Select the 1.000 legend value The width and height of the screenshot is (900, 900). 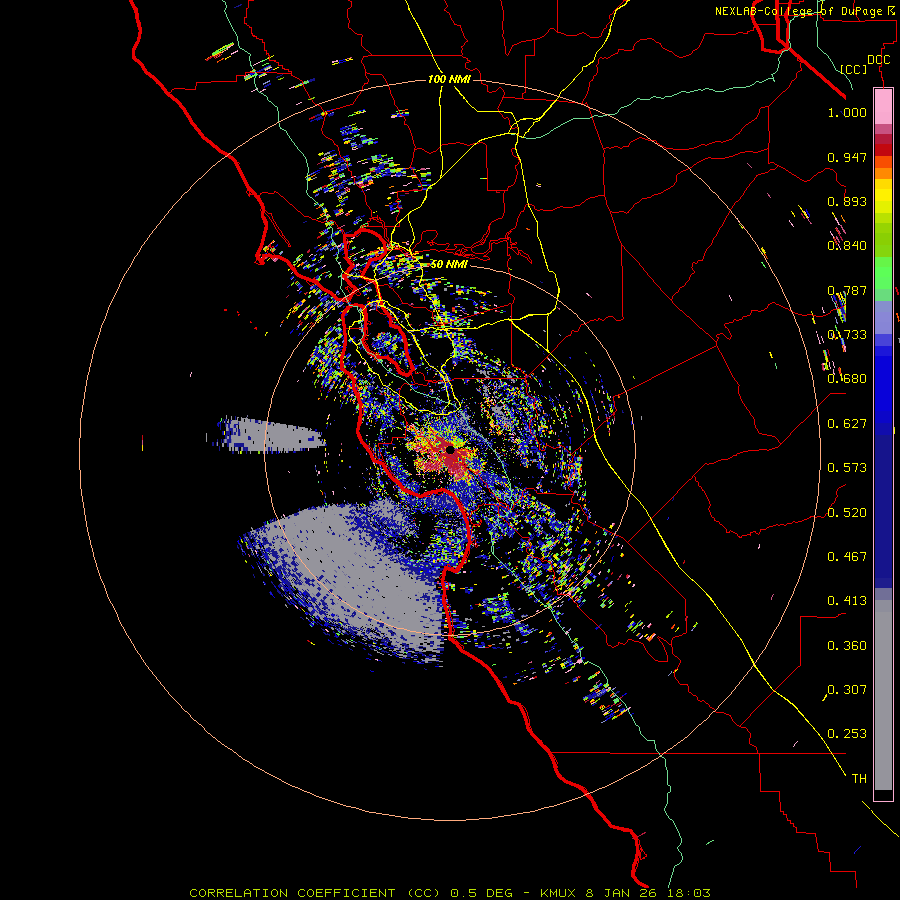[x=847, y=113]
